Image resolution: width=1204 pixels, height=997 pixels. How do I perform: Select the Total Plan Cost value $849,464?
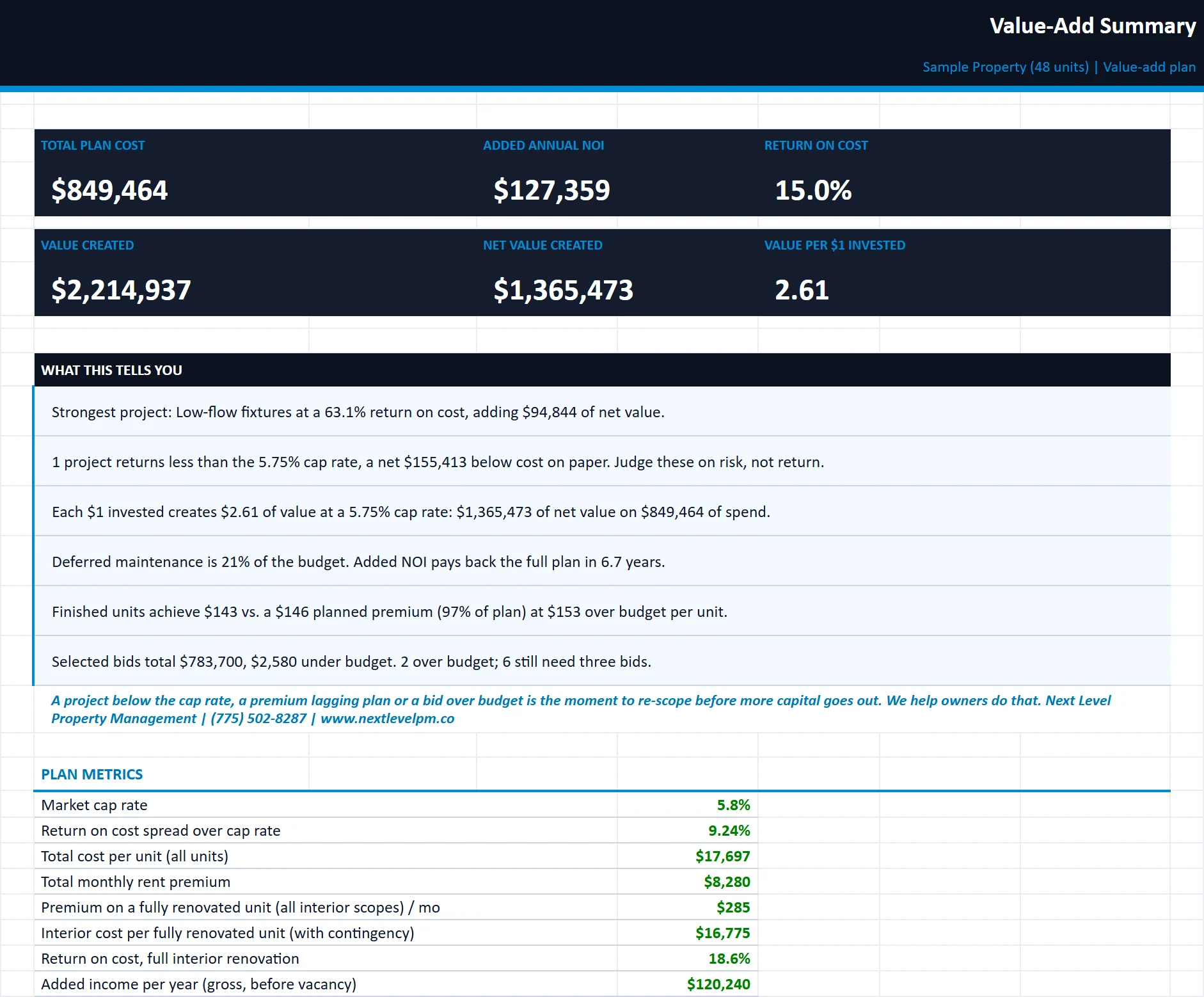[109, 190]
